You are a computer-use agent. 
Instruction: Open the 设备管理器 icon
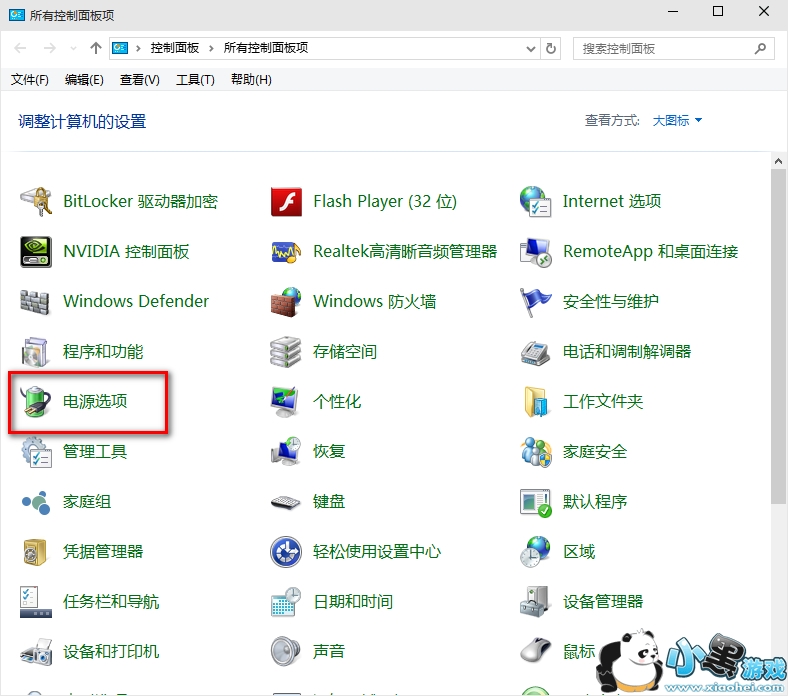click(x=534, y=602)
